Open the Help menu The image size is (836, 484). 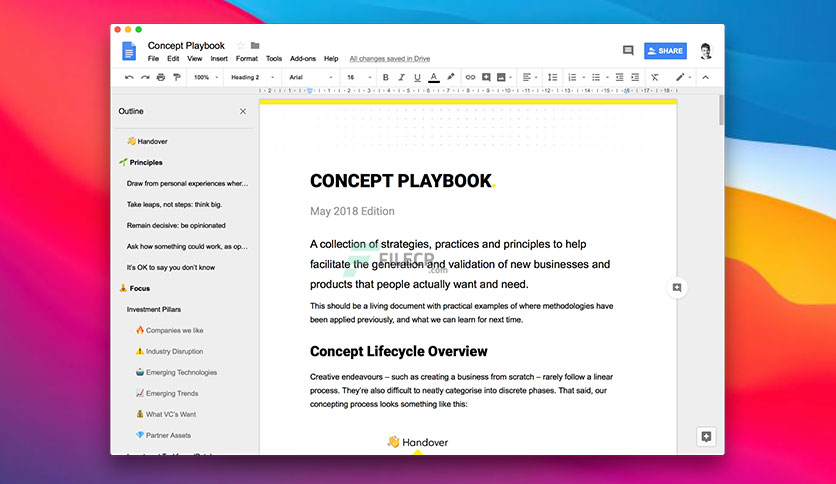click(331, 59)
